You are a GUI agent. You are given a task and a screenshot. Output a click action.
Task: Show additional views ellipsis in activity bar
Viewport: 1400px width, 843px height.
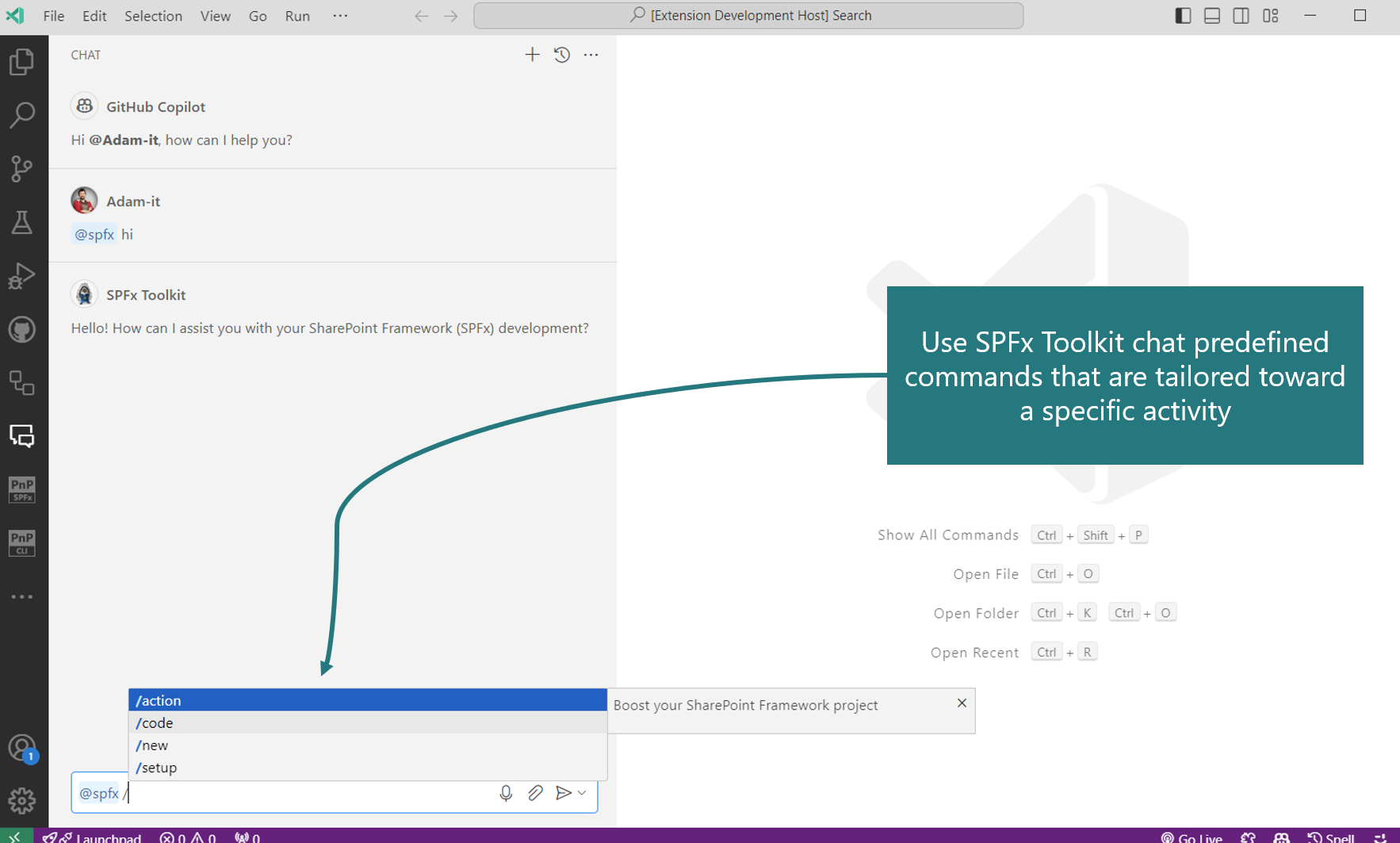click(x=22, y=596)
